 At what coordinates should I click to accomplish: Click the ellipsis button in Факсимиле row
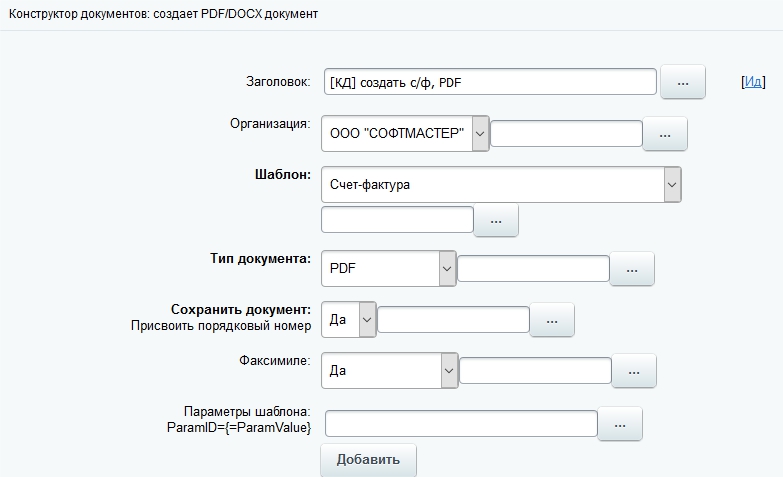(x=634, y=371)
